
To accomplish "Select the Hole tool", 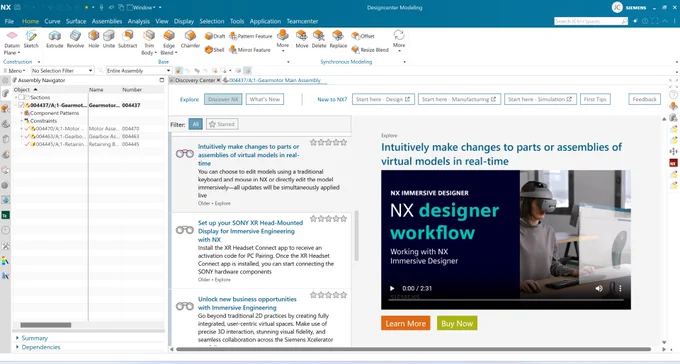I will point(94,39).
